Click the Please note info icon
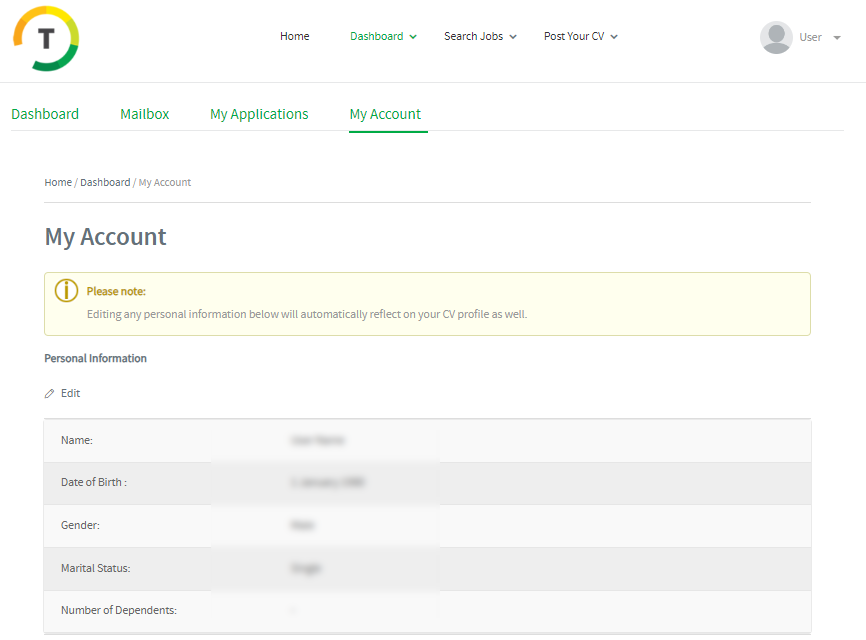The width and height of the screenshot is (866, 640). click(66, 291)
